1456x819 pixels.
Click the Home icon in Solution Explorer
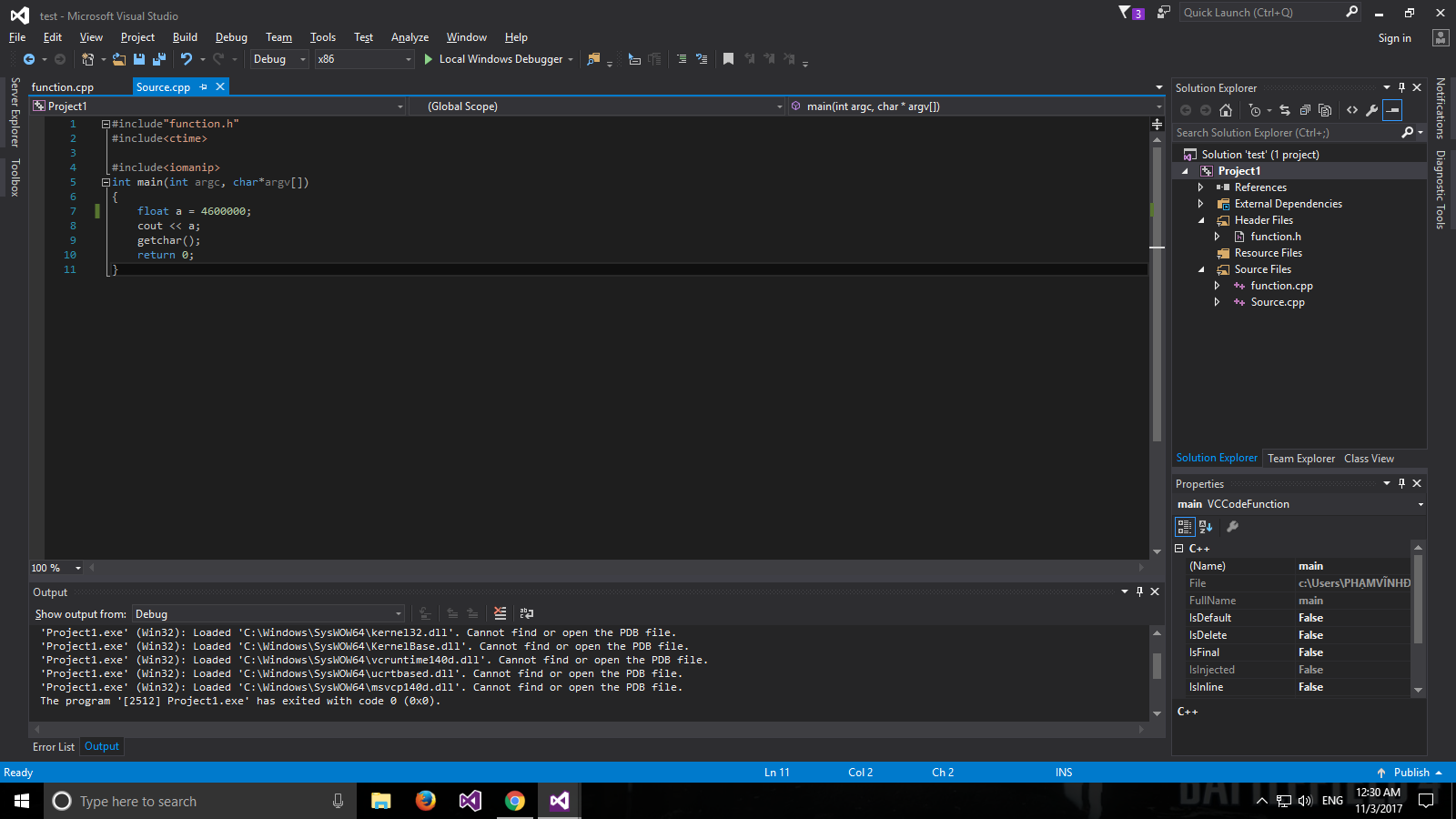click(1226, 110)
